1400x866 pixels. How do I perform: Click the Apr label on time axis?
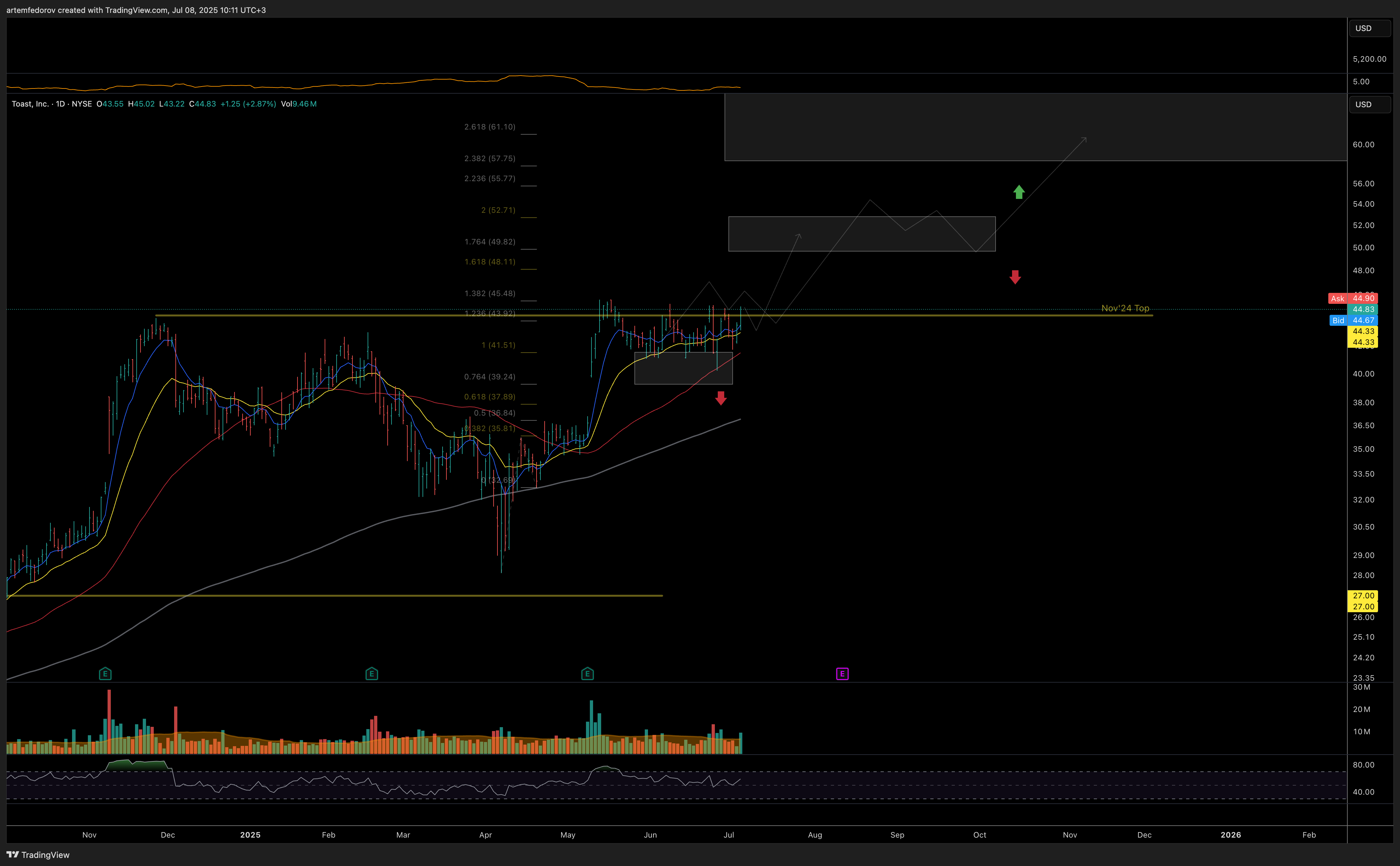pos(485,834)
